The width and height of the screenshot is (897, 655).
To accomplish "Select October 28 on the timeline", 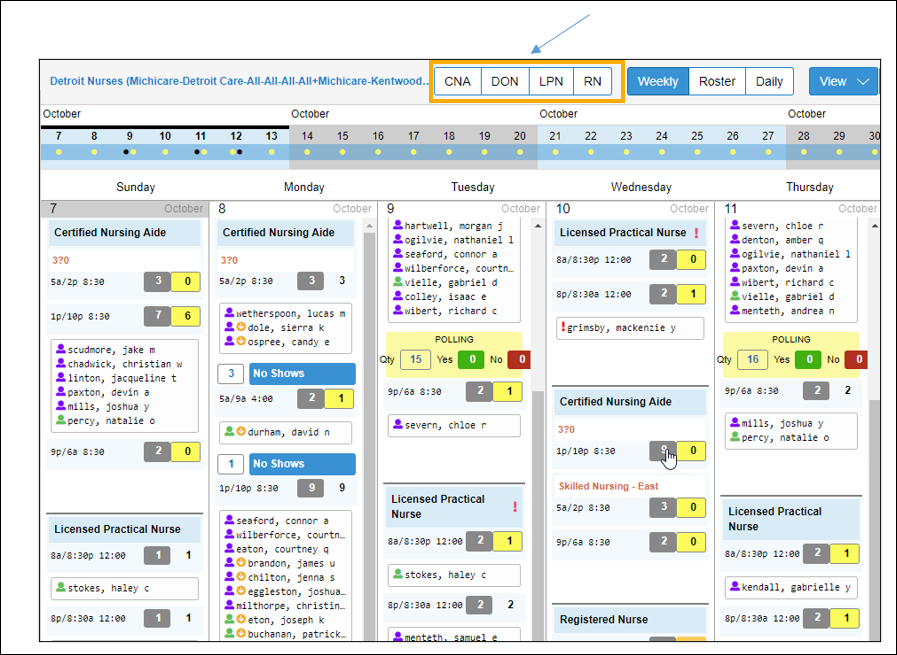I will point(804,136).
